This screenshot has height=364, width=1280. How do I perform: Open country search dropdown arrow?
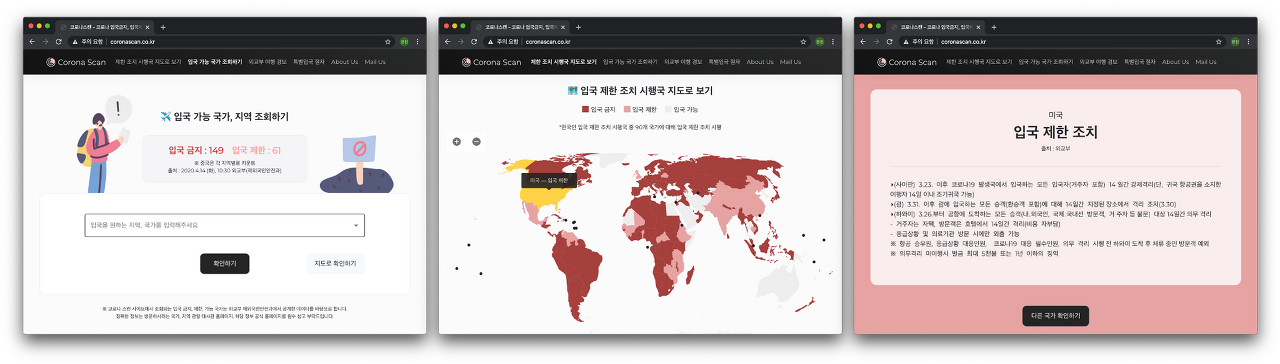click(355, 225)
